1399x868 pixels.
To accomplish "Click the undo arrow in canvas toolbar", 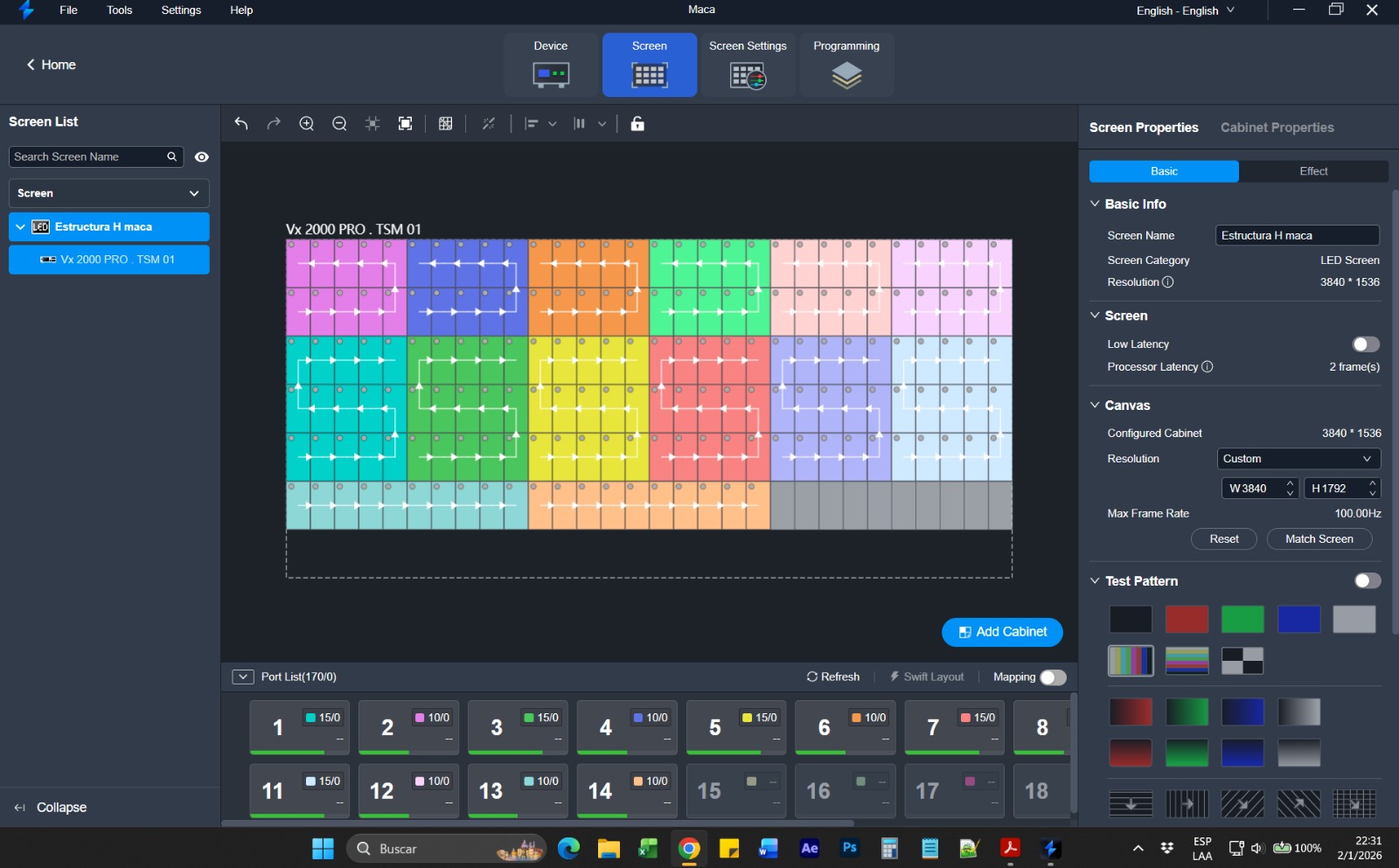I will click(241, 124).
